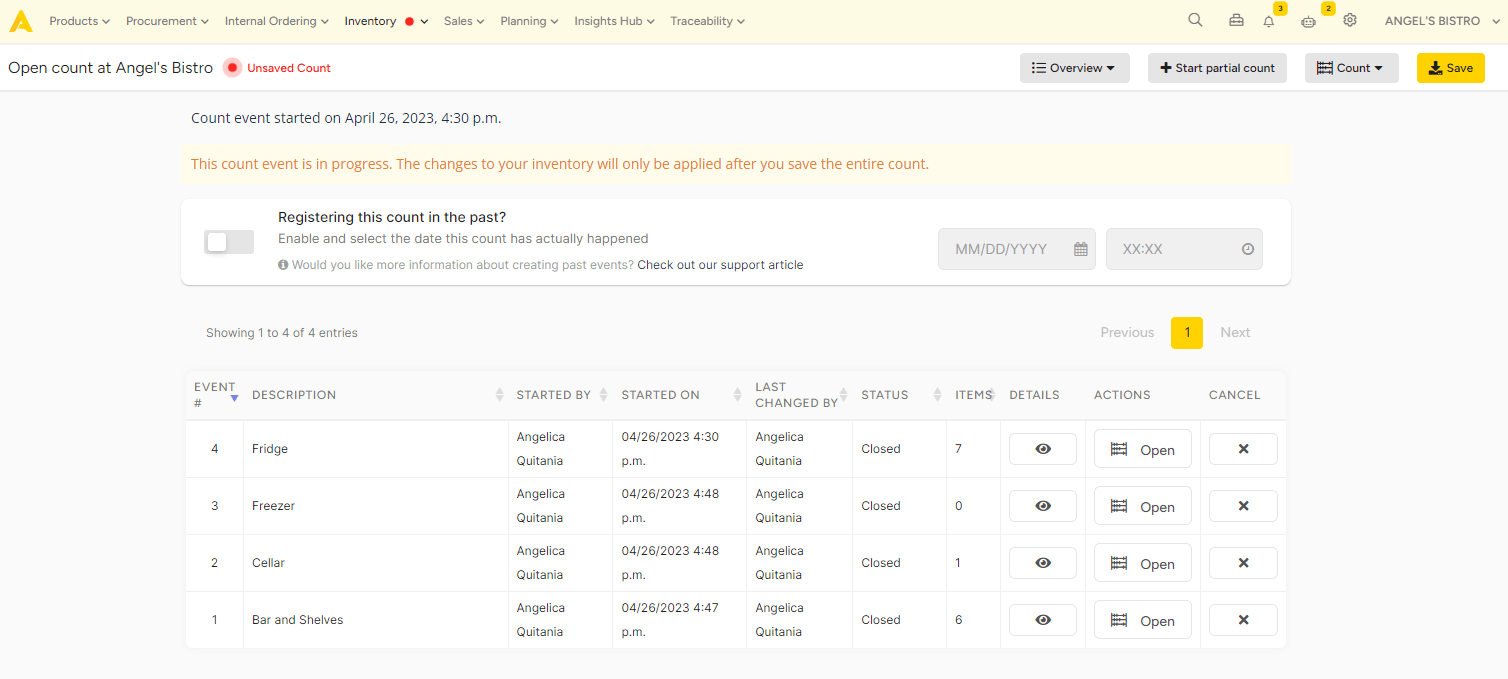This screenshot has height=679, width=1508.
Task: Expand the Insights Hub menu
Action: tap(614, 21)
